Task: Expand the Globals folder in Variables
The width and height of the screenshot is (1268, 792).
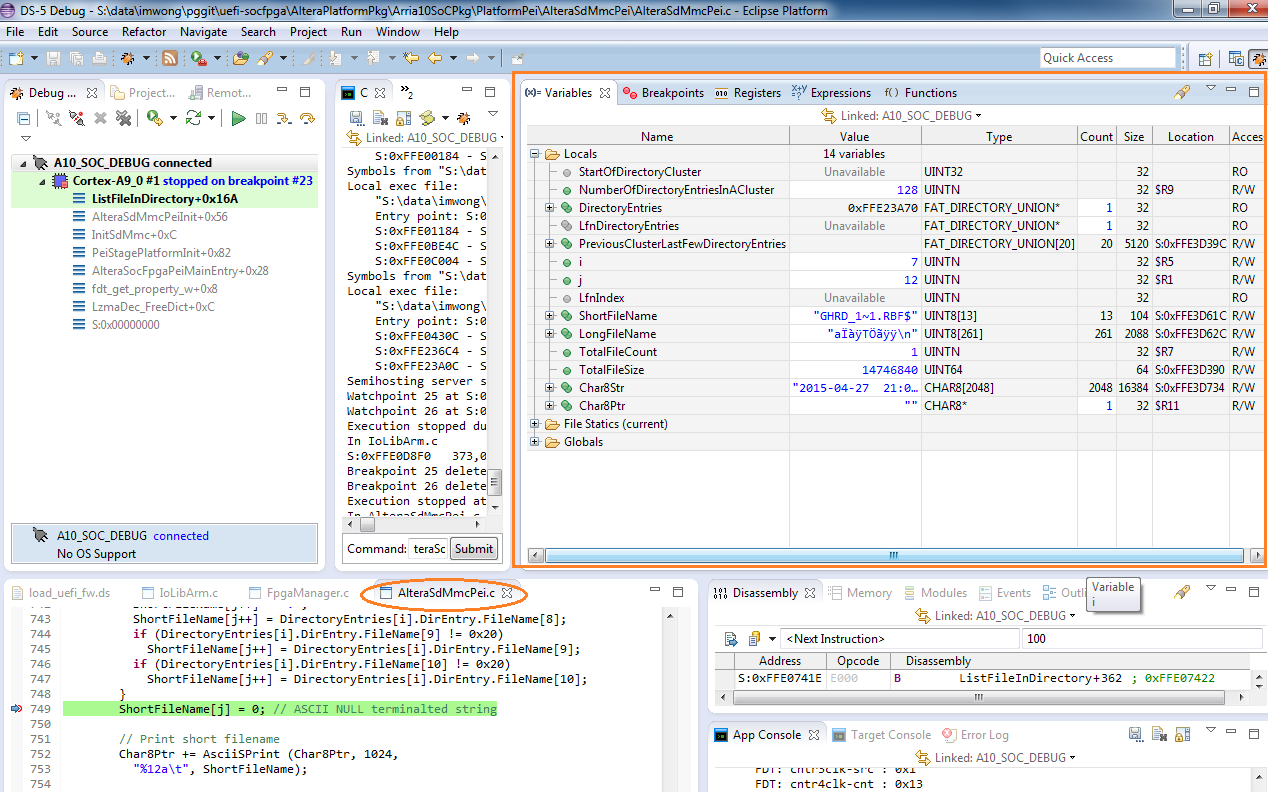Action: 535,442
